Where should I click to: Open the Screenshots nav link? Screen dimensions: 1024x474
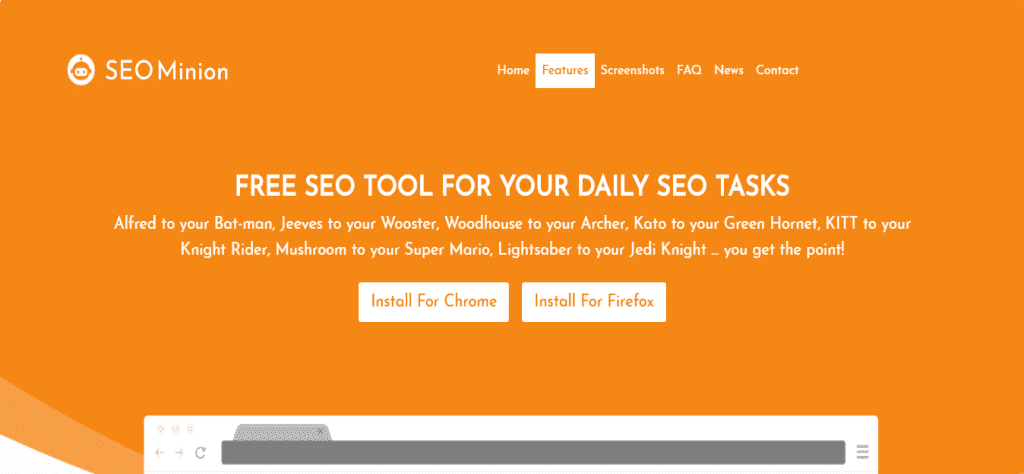(x=632, y=71)
